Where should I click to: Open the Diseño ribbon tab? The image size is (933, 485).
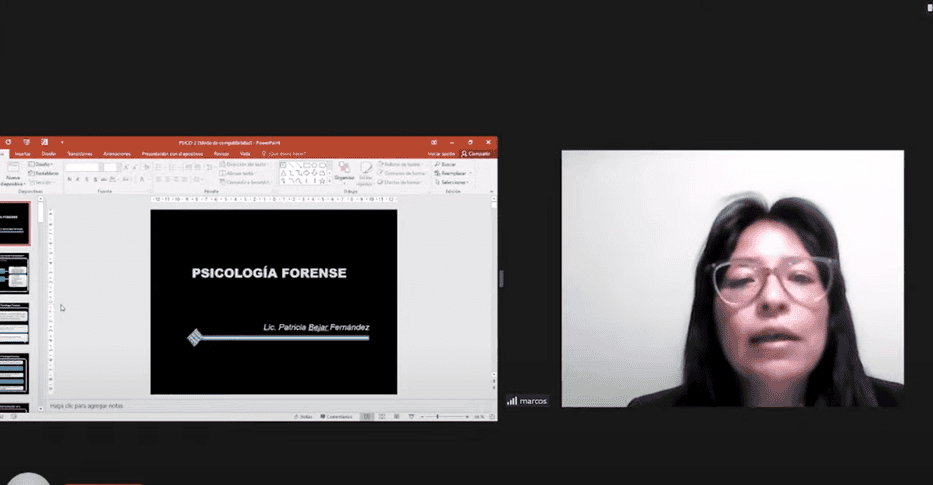coord(49,154)
